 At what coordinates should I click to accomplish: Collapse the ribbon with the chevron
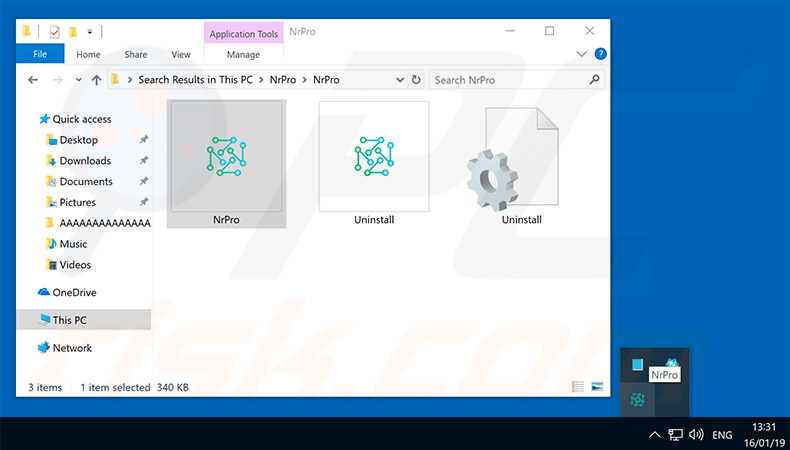pyautogui.click(x=581, y=54)
